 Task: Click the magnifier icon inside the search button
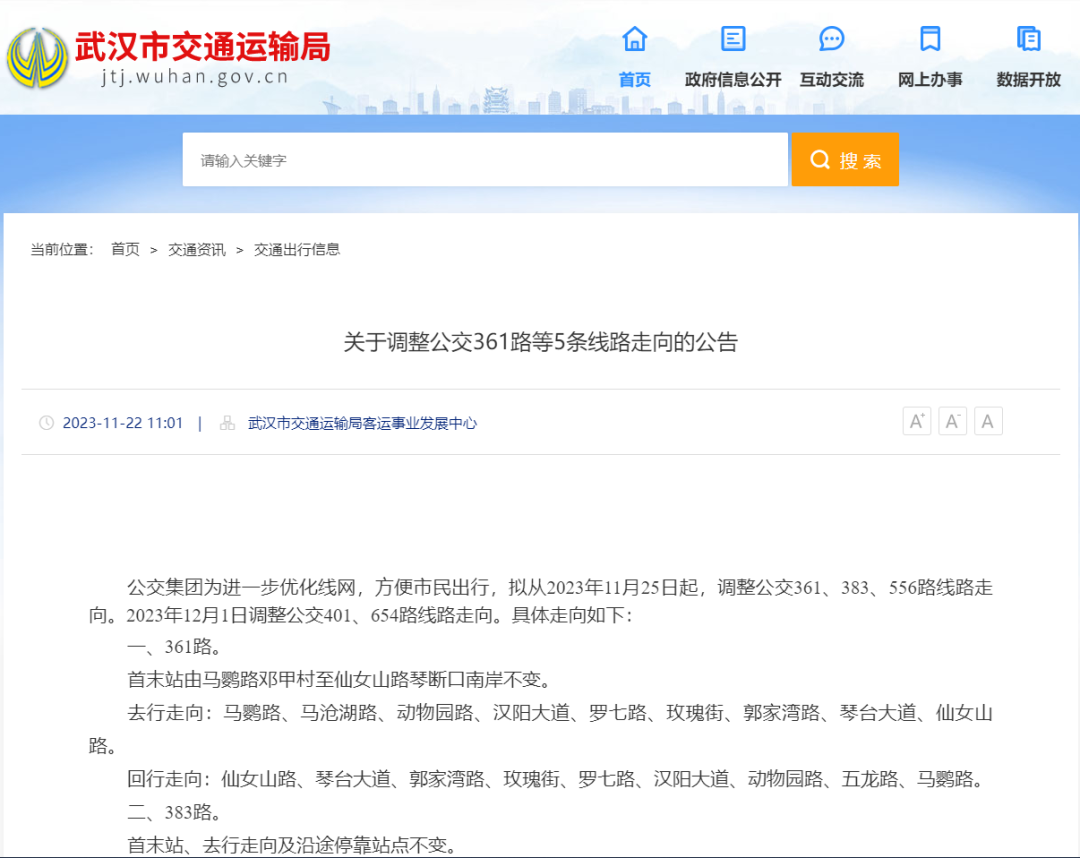(820, 159)
